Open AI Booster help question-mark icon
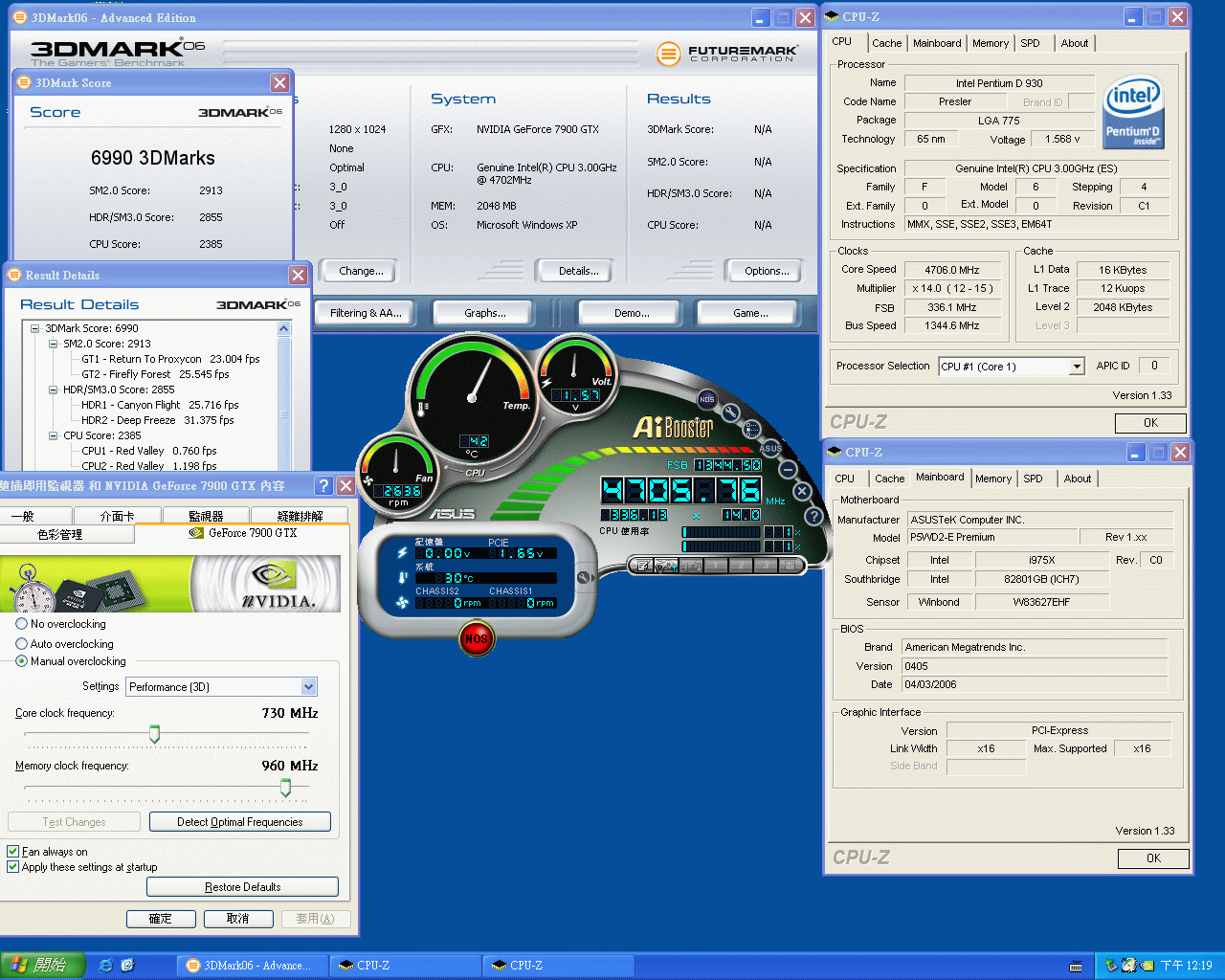The width and height of the screenshot is (1225, 980). point(813,516)
